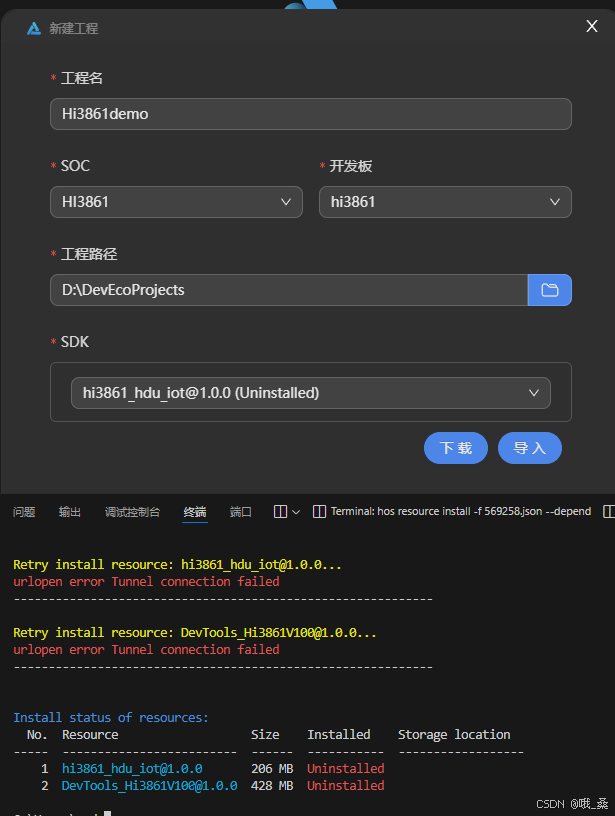Click 'Install status of resources:' text
The width and height of the screenshot is (615, 816).
click(x=111, y=718)
